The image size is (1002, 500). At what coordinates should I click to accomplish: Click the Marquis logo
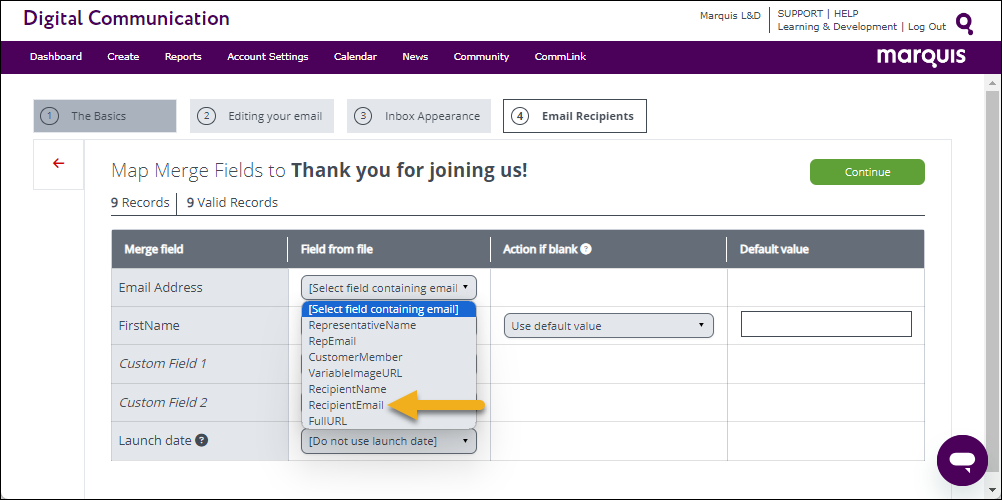pos(921,57)
